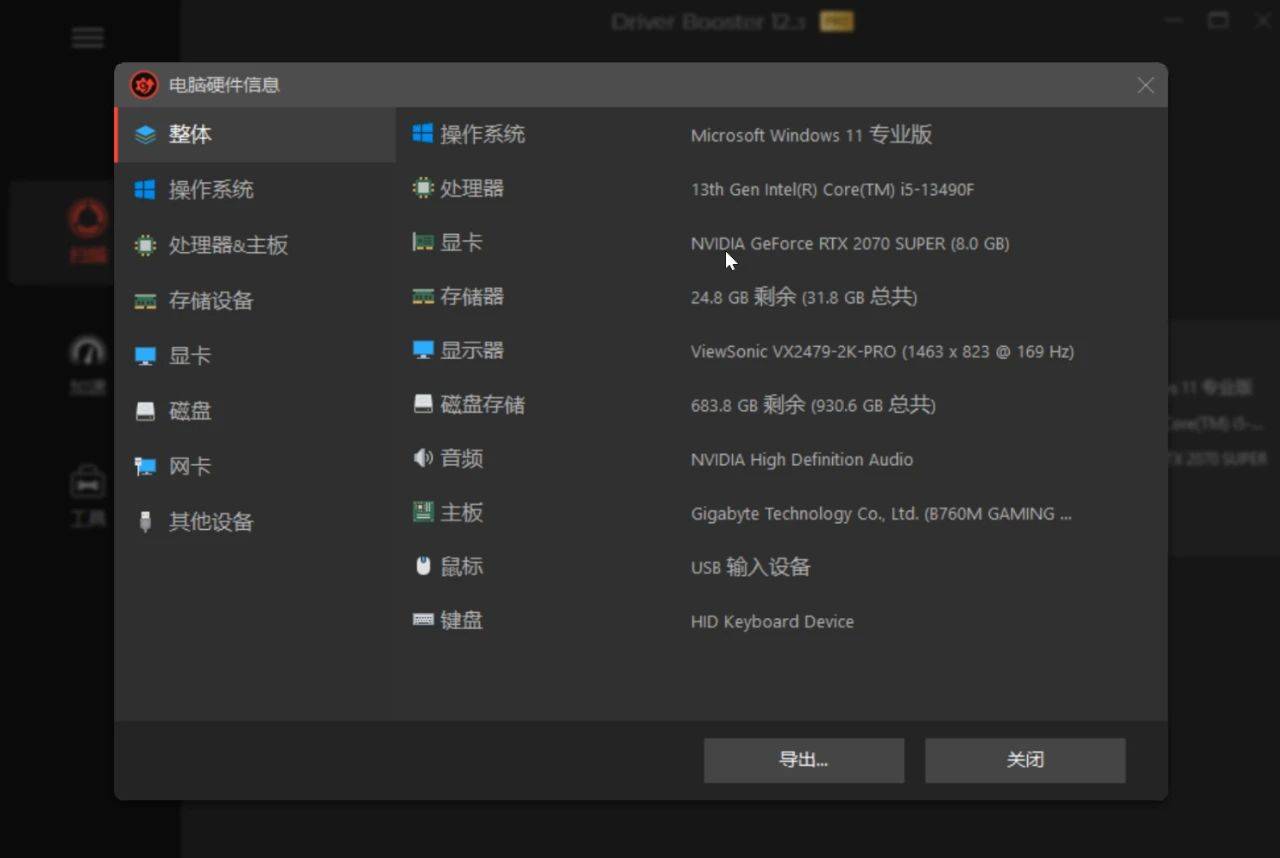Viewport: 1280px width, 858px height.
Task: Click the 13th Gen Intel Core i5-13490F value
Action: pyautogui.click(x=832, y=189)
